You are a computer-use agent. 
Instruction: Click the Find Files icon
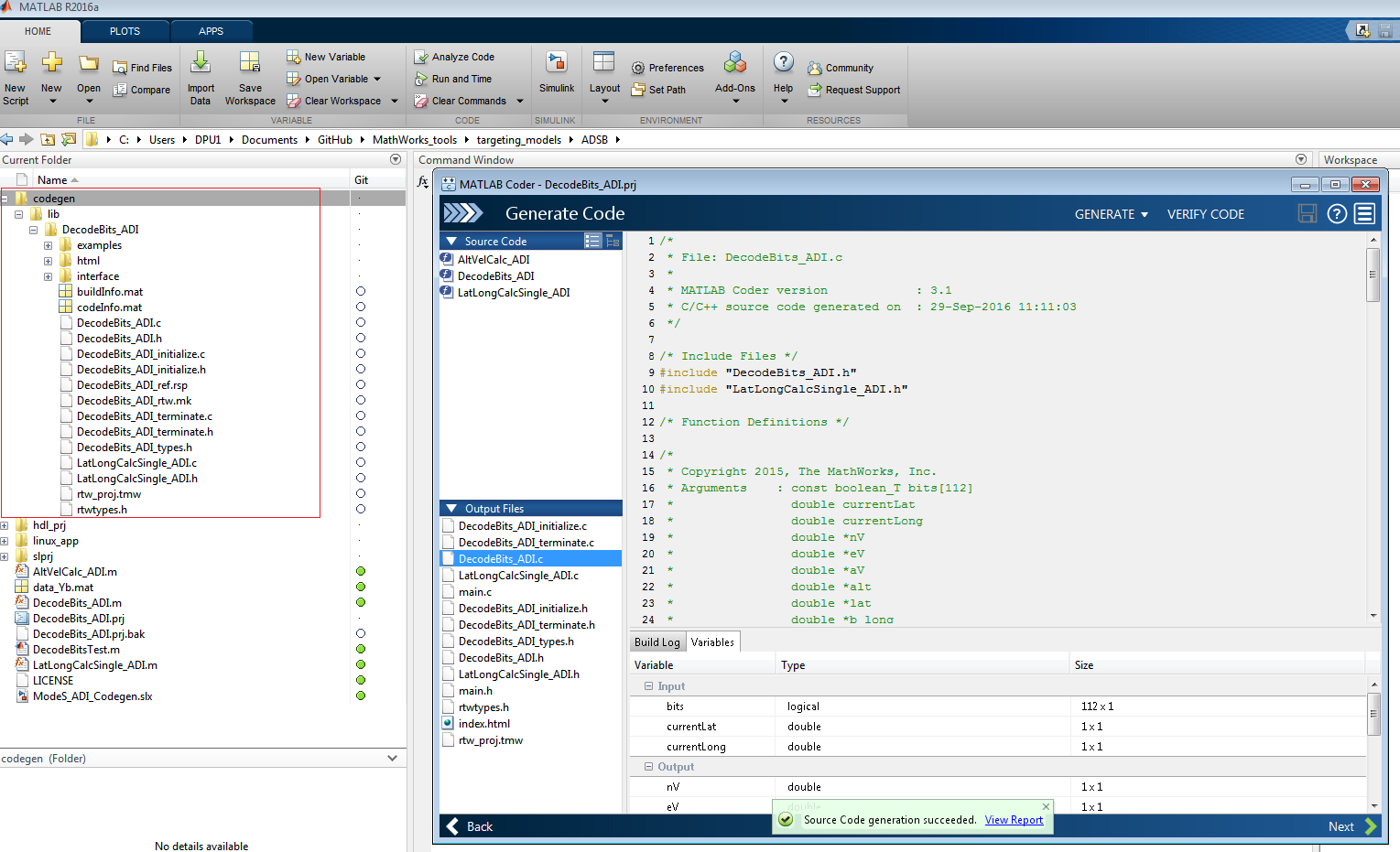(x=120, y=68)
